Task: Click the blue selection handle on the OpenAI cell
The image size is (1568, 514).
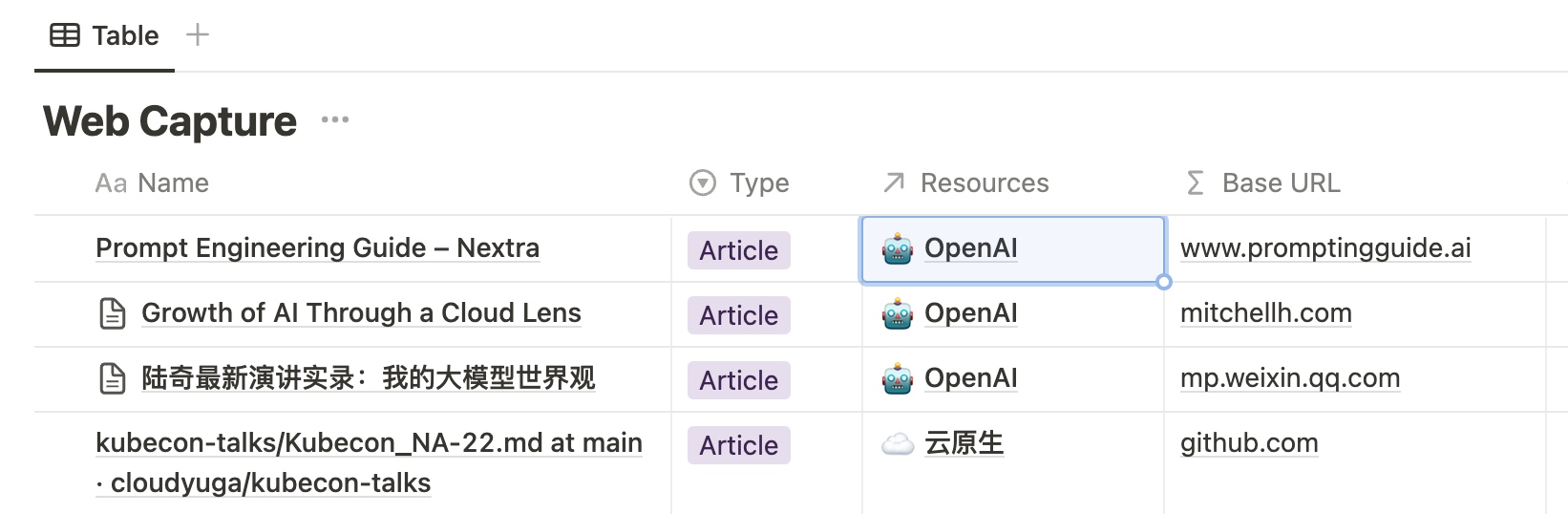Action: (1163, 282)
